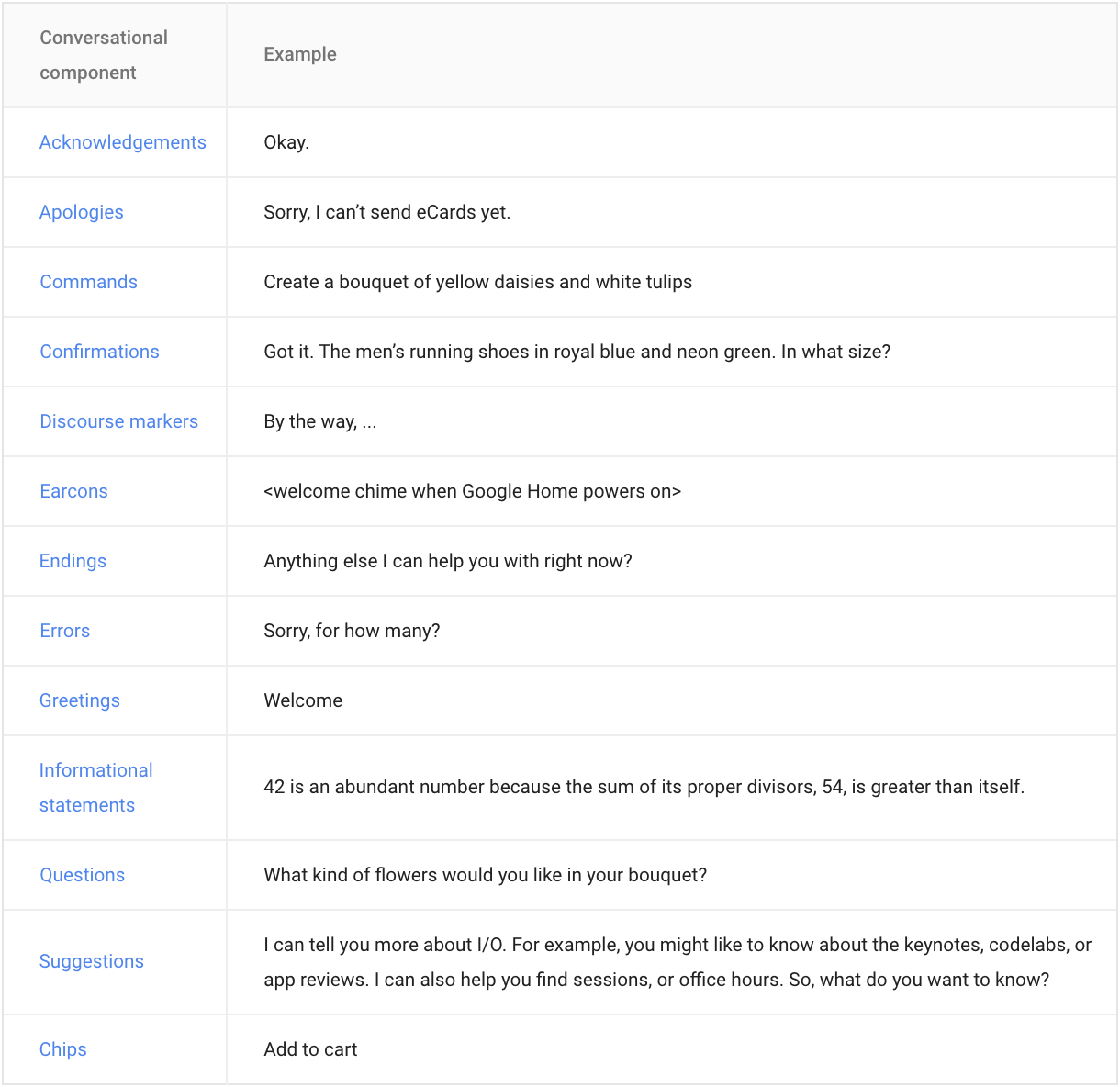
Task: Click the Questions link
Action: click(x=82, y=875)
